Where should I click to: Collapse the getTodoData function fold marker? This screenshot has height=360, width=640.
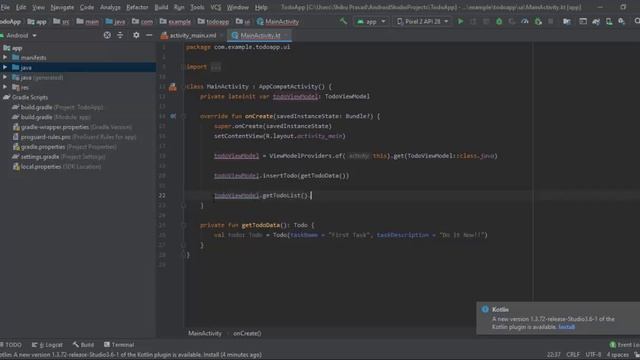click(183, 225)
